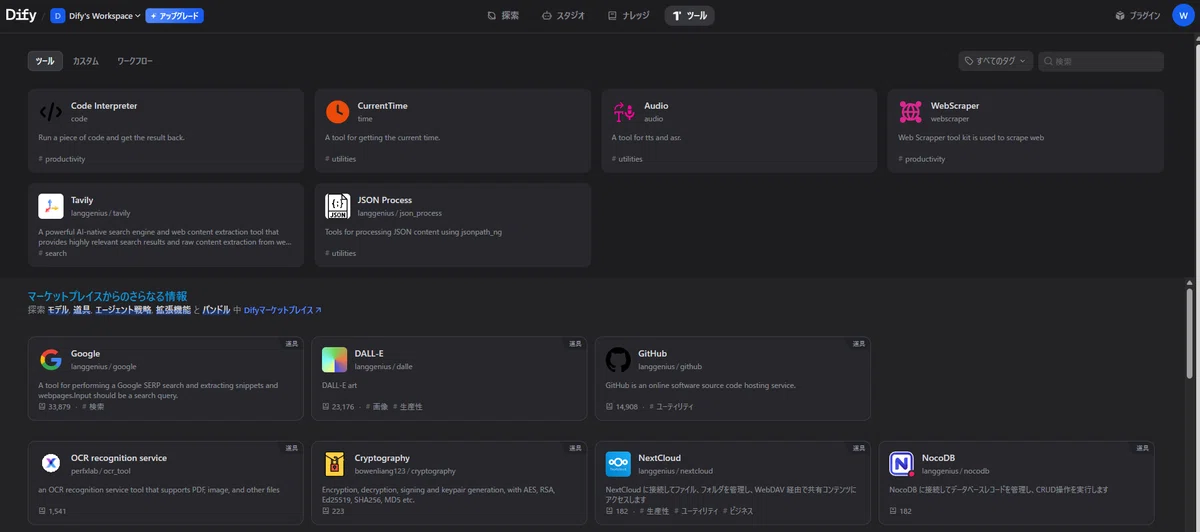Expand the Dify's Workspace switcher
1200x532 pixels.
(x=105, y=16)
